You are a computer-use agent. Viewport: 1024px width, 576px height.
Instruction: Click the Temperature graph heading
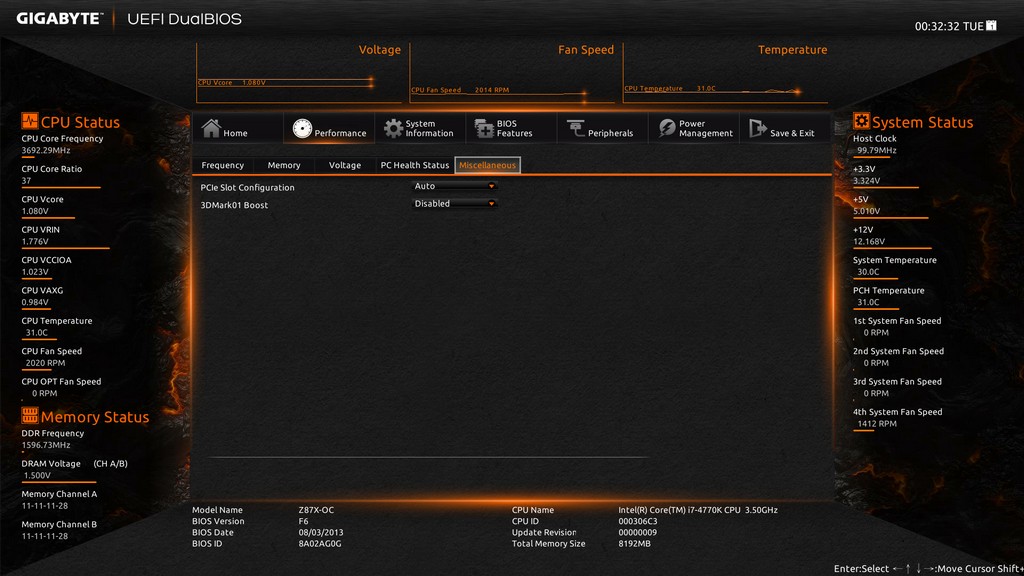792,50
